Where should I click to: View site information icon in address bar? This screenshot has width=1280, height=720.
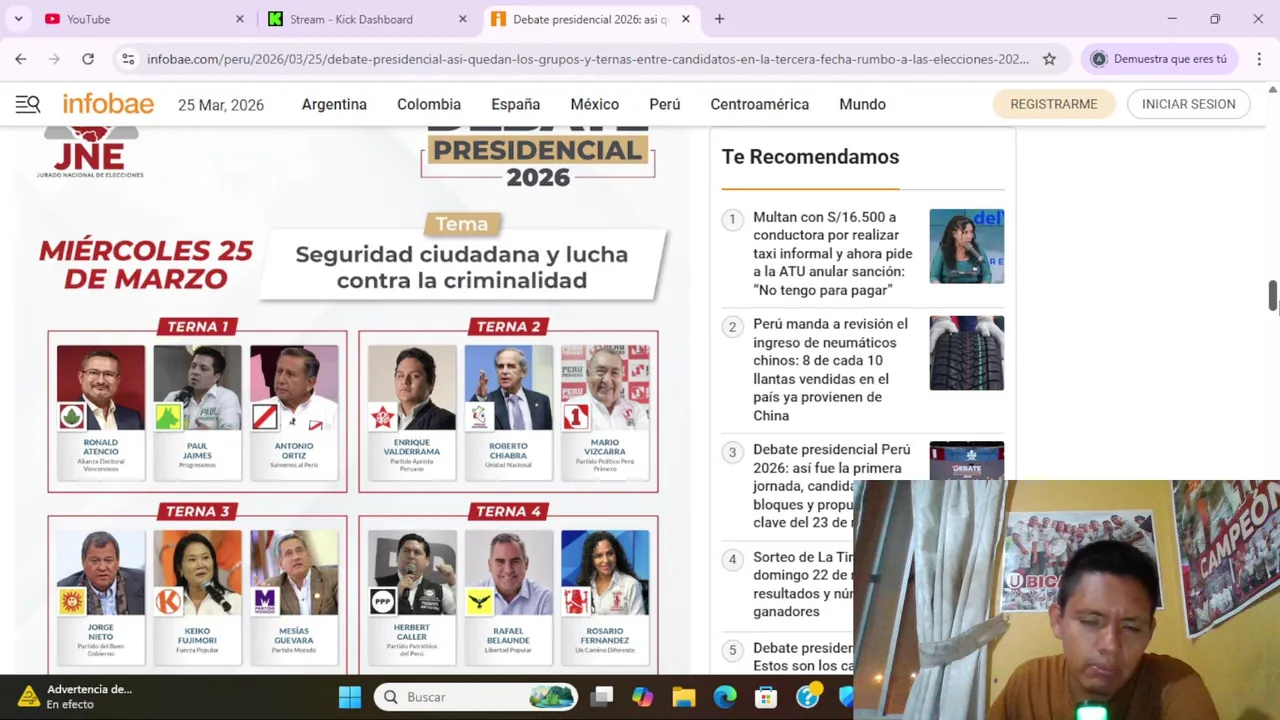128,59
